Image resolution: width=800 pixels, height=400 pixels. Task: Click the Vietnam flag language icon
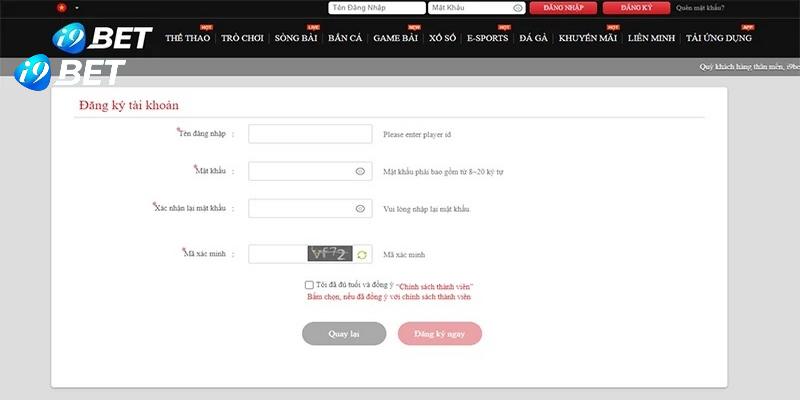tap(64, 7)
